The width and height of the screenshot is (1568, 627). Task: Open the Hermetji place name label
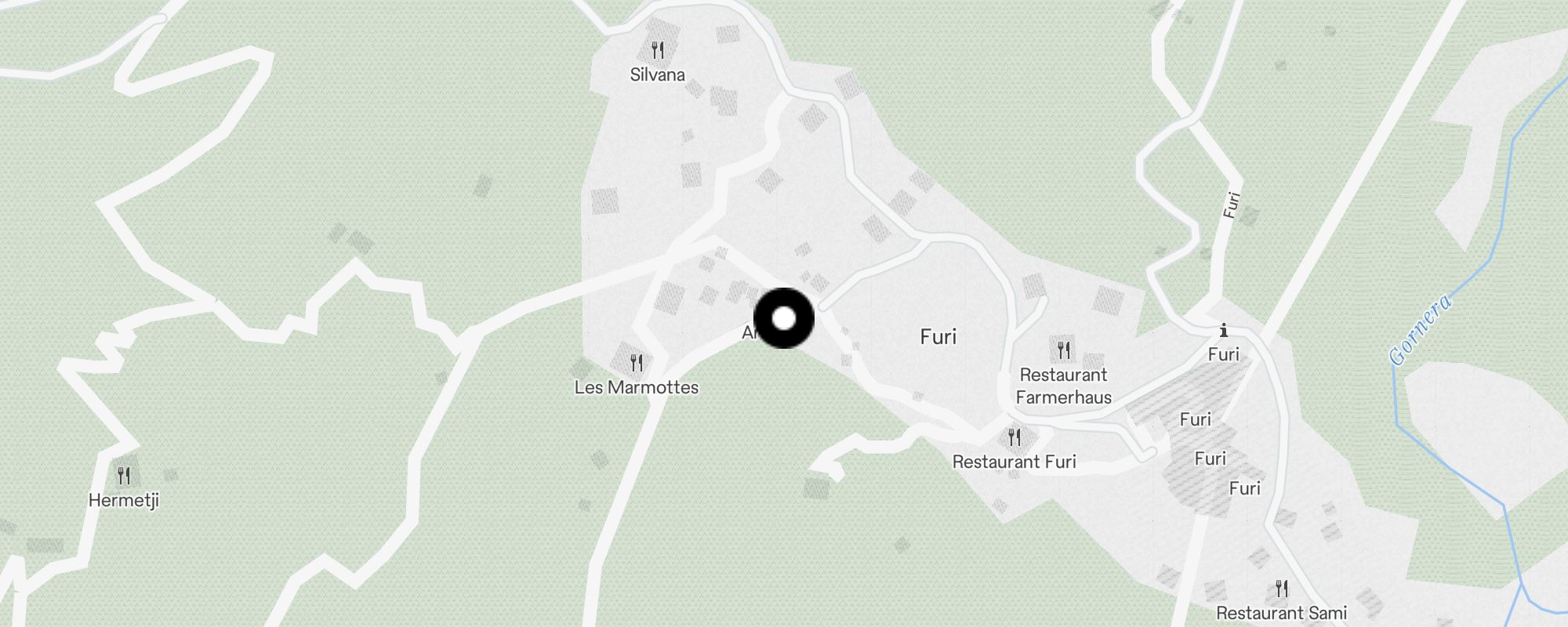(x=124, y=500)
